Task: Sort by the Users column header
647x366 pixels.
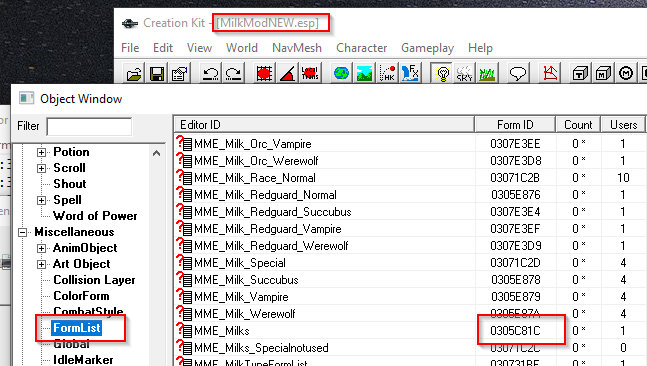Action: [623, 125]
